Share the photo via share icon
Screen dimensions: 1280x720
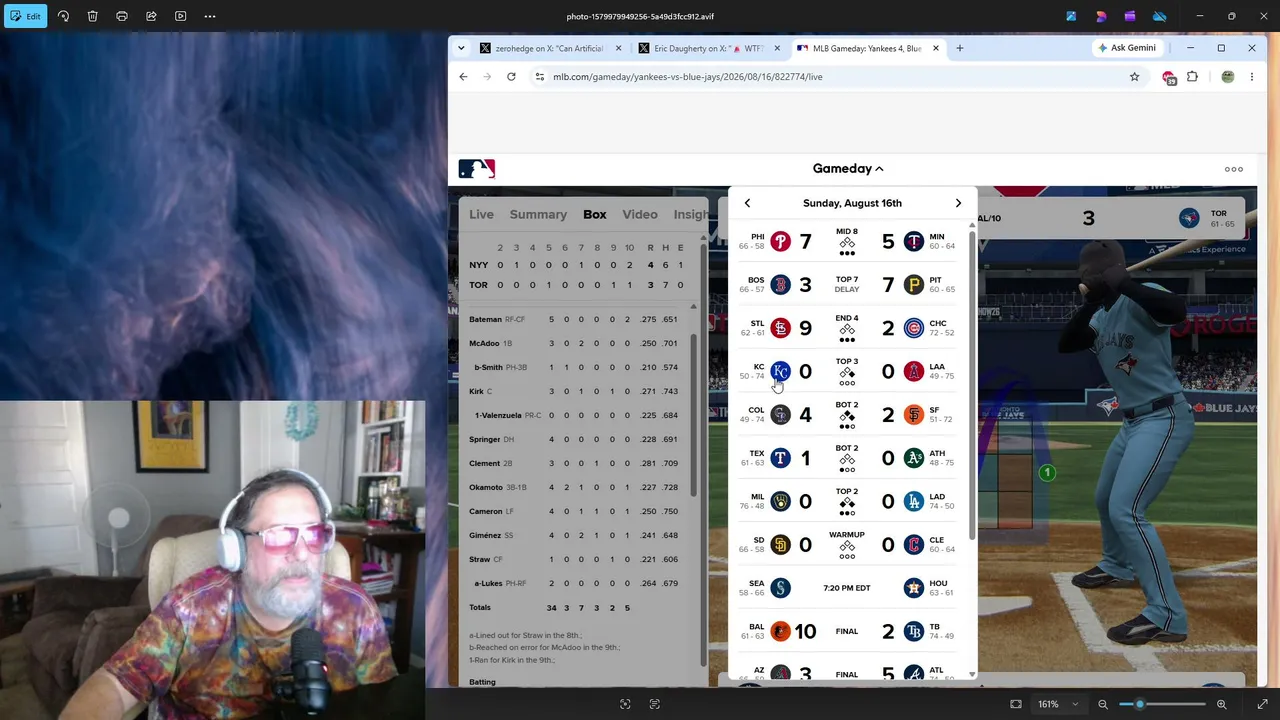pos(151,16)
